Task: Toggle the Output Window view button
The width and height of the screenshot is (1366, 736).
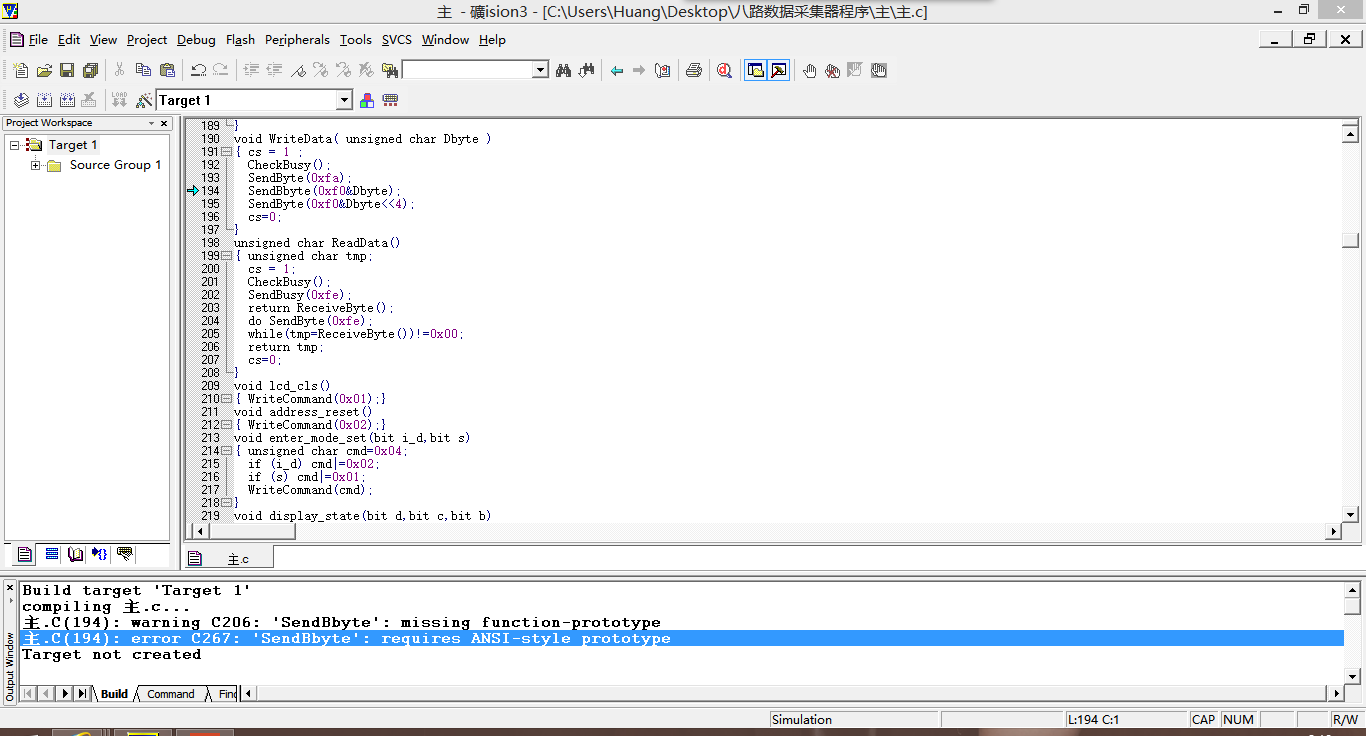Action: point(779,70)
